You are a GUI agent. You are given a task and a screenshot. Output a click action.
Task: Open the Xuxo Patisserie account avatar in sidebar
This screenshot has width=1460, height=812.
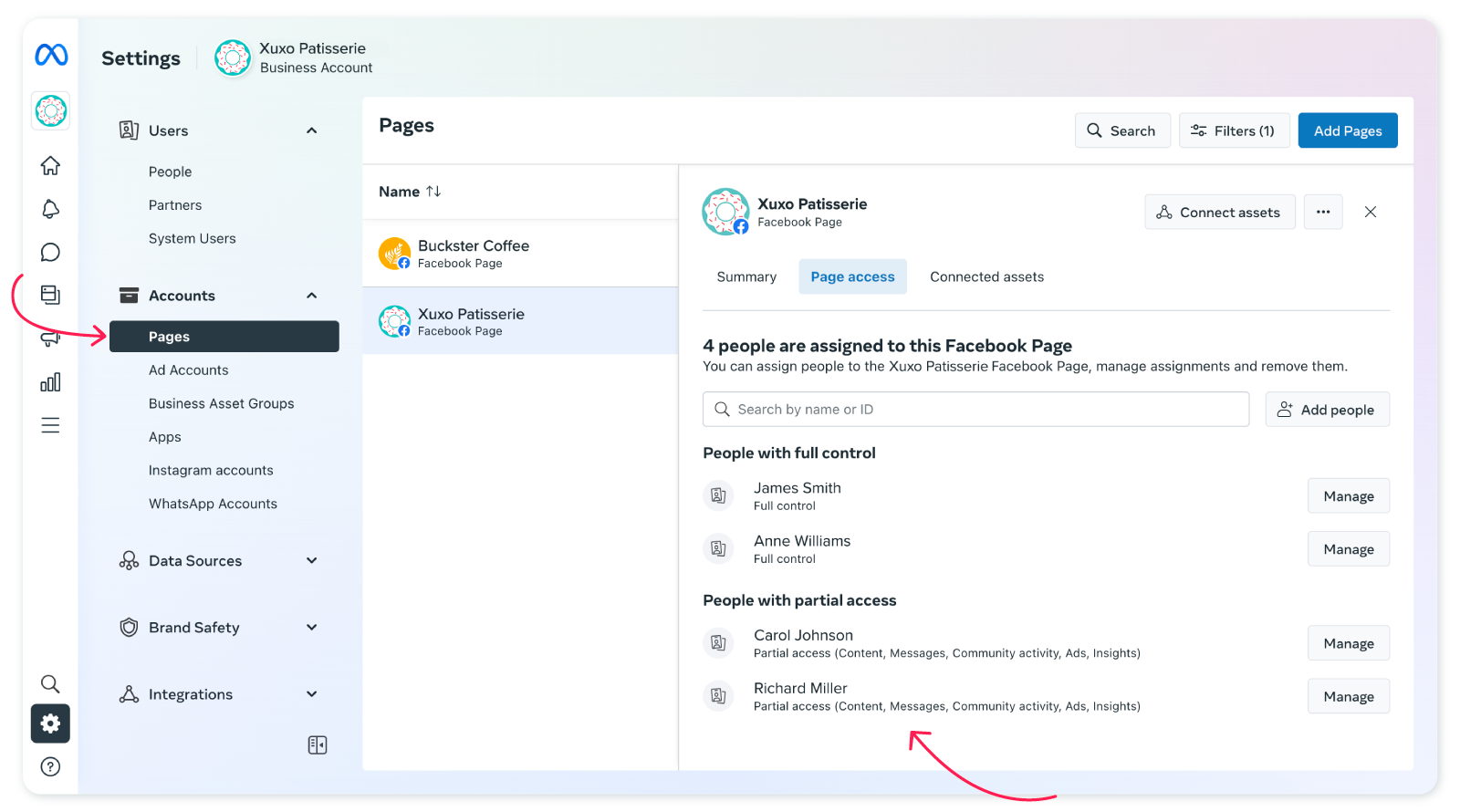pos(51,111)
